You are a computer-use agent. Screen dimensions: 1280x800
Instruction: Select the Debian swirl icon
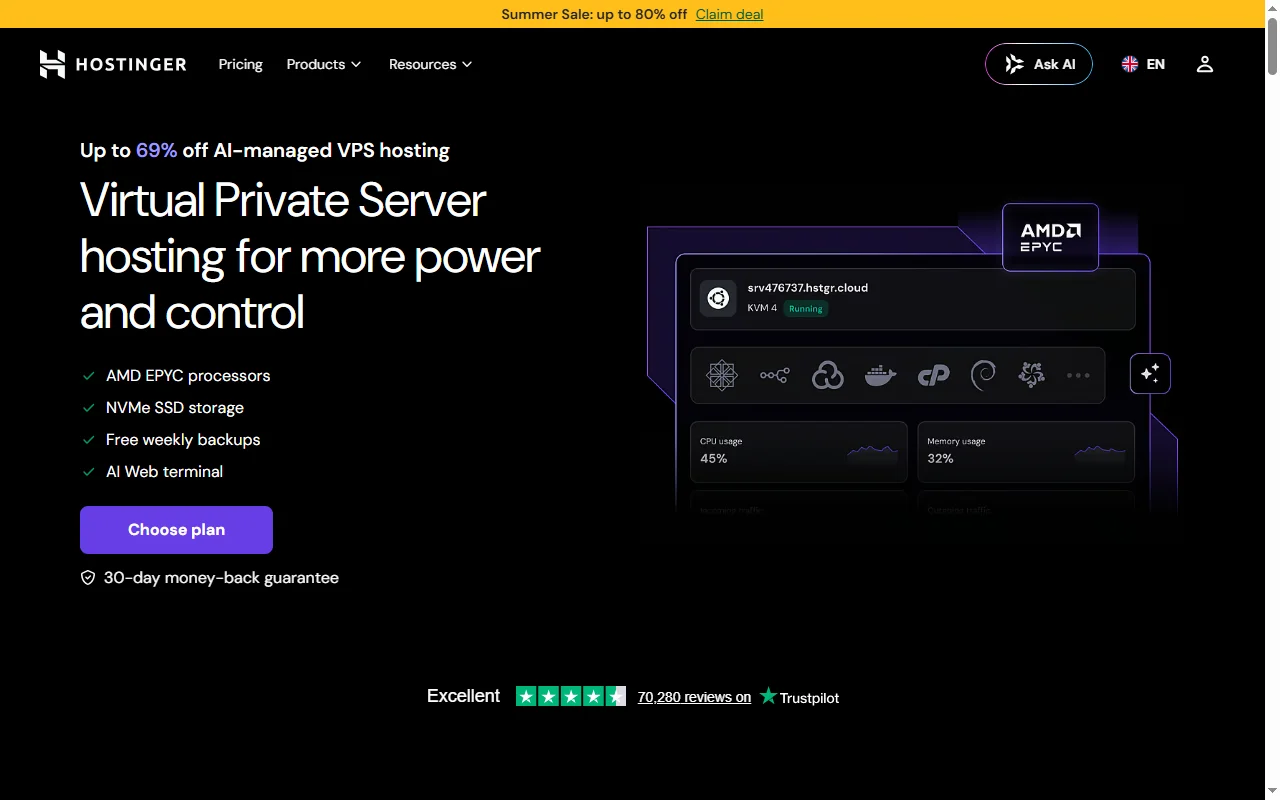tap(984, 375)
